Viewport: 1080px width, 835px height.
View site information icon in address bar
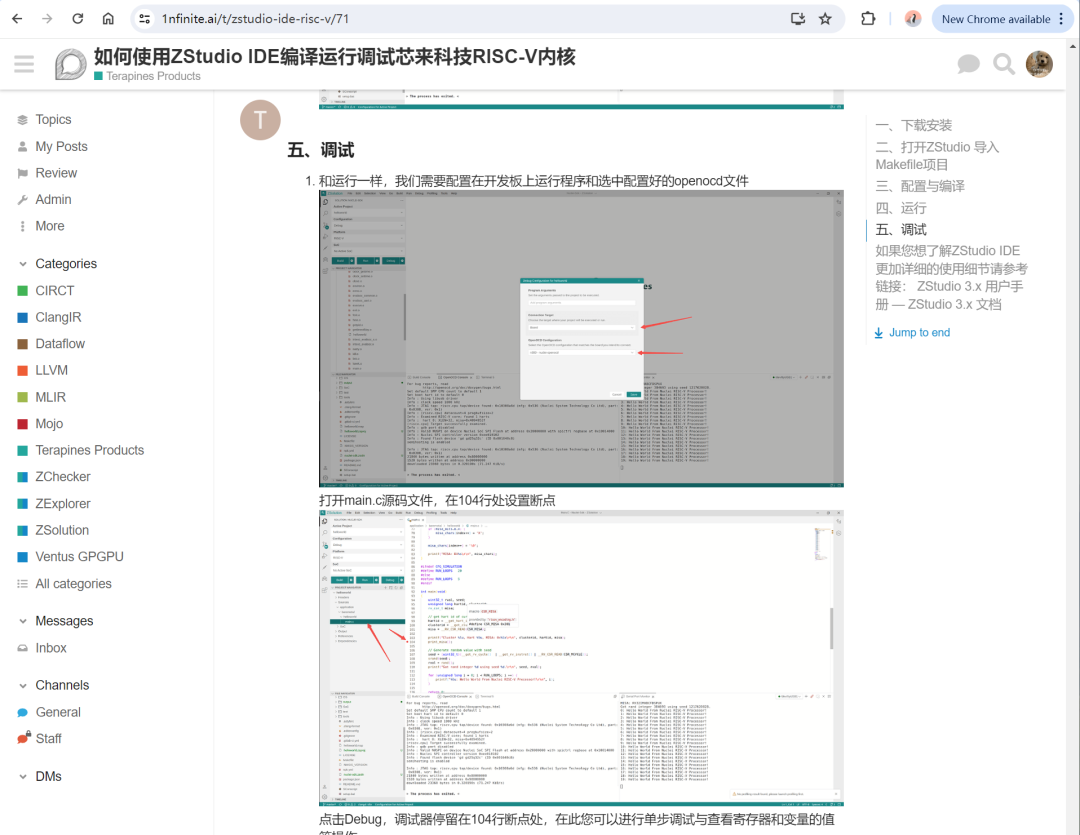point(145,19)
